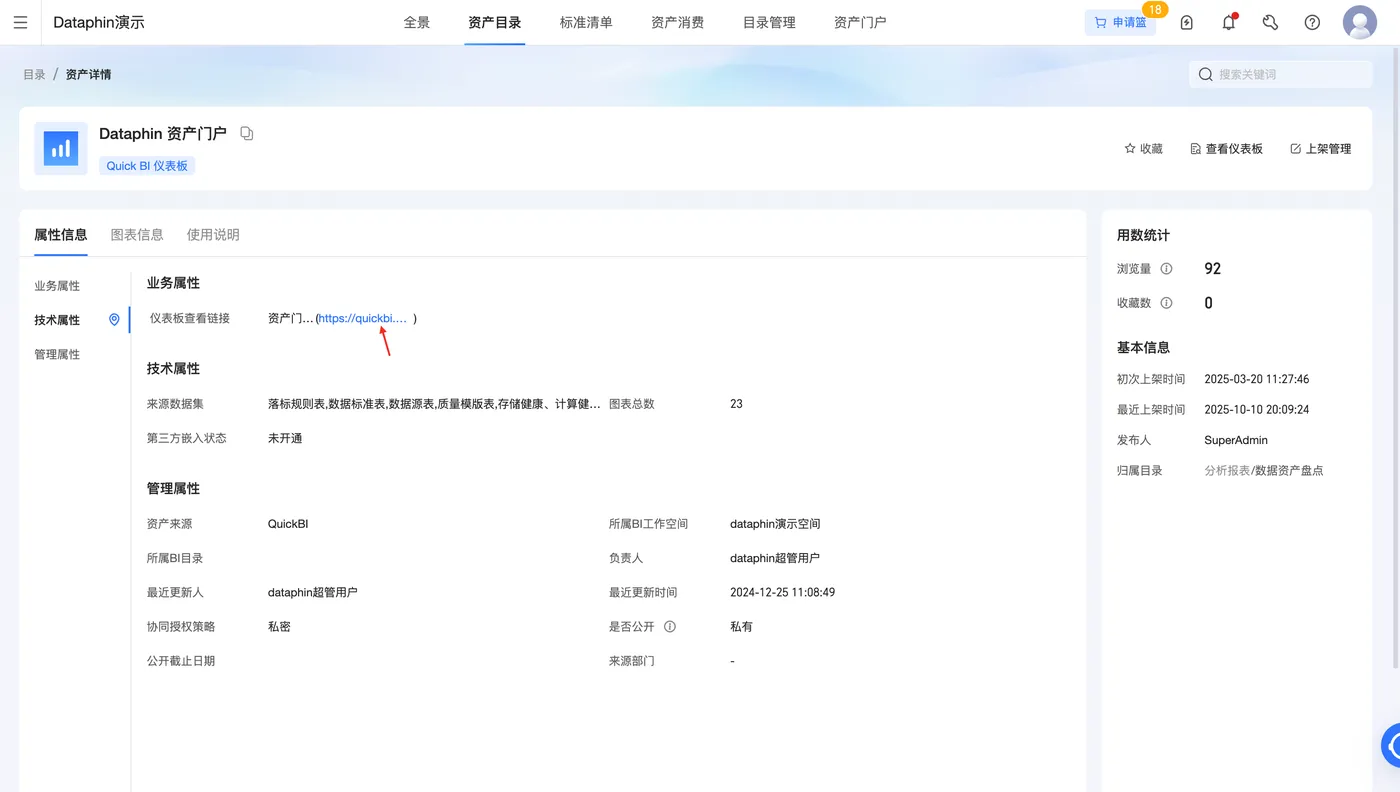Click the 基本信息 heading
Image resolution: width=1400 pixels, height=792 pixels.
1143,348
